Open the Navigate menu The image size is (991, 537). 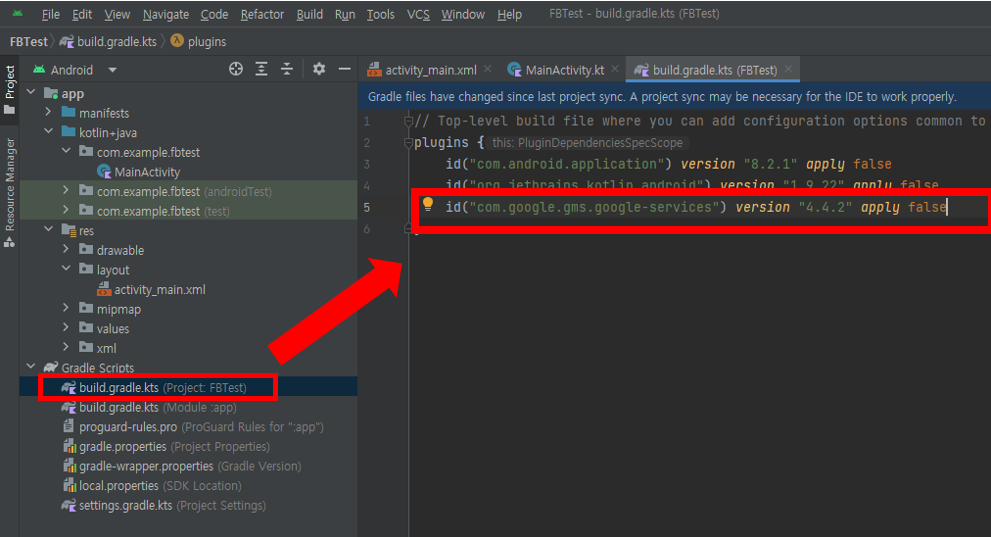point(166,14)
